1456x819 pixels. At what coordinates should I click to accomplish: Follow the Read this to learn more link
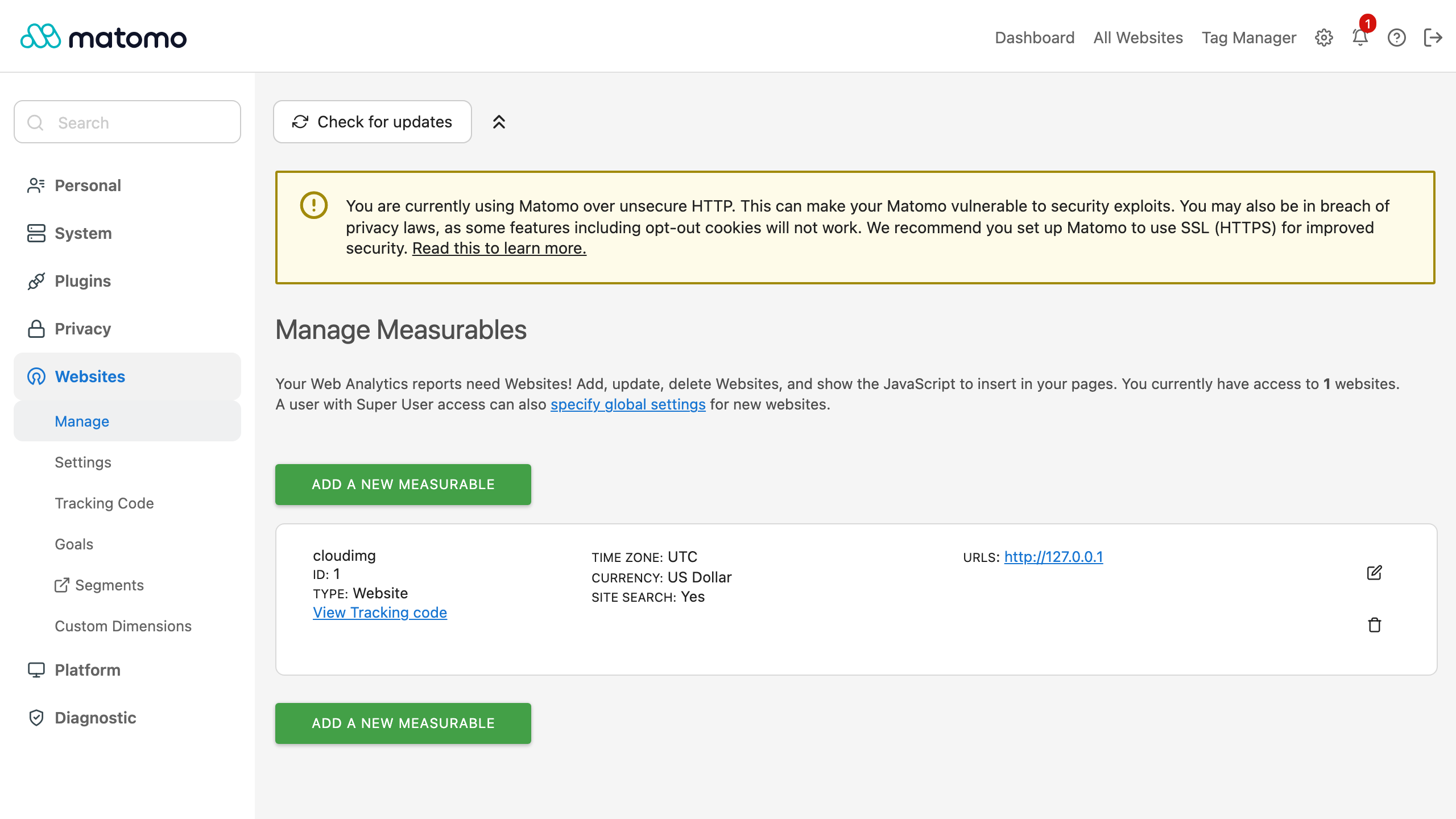click(x=499, y=248)
